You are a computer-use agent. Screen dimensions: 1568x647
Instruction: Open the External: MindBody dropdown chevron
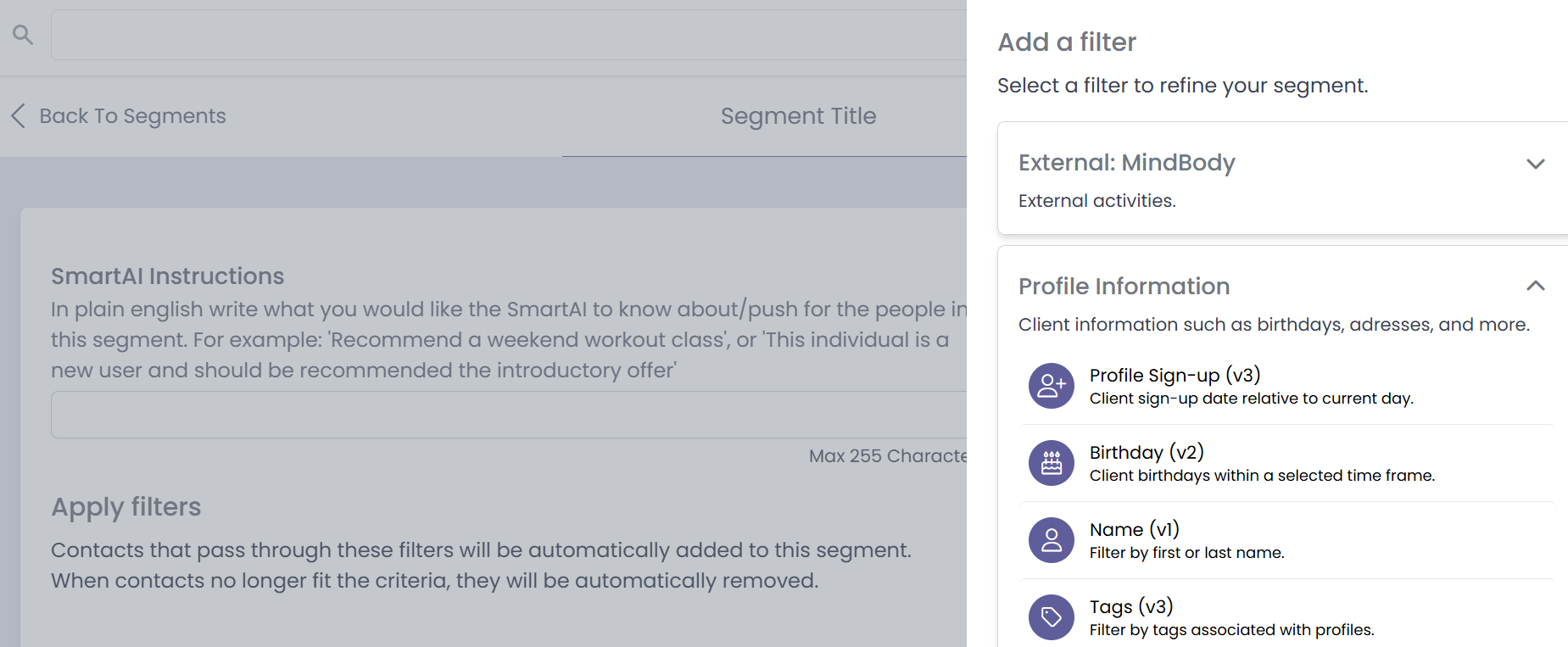(1536, 165)
